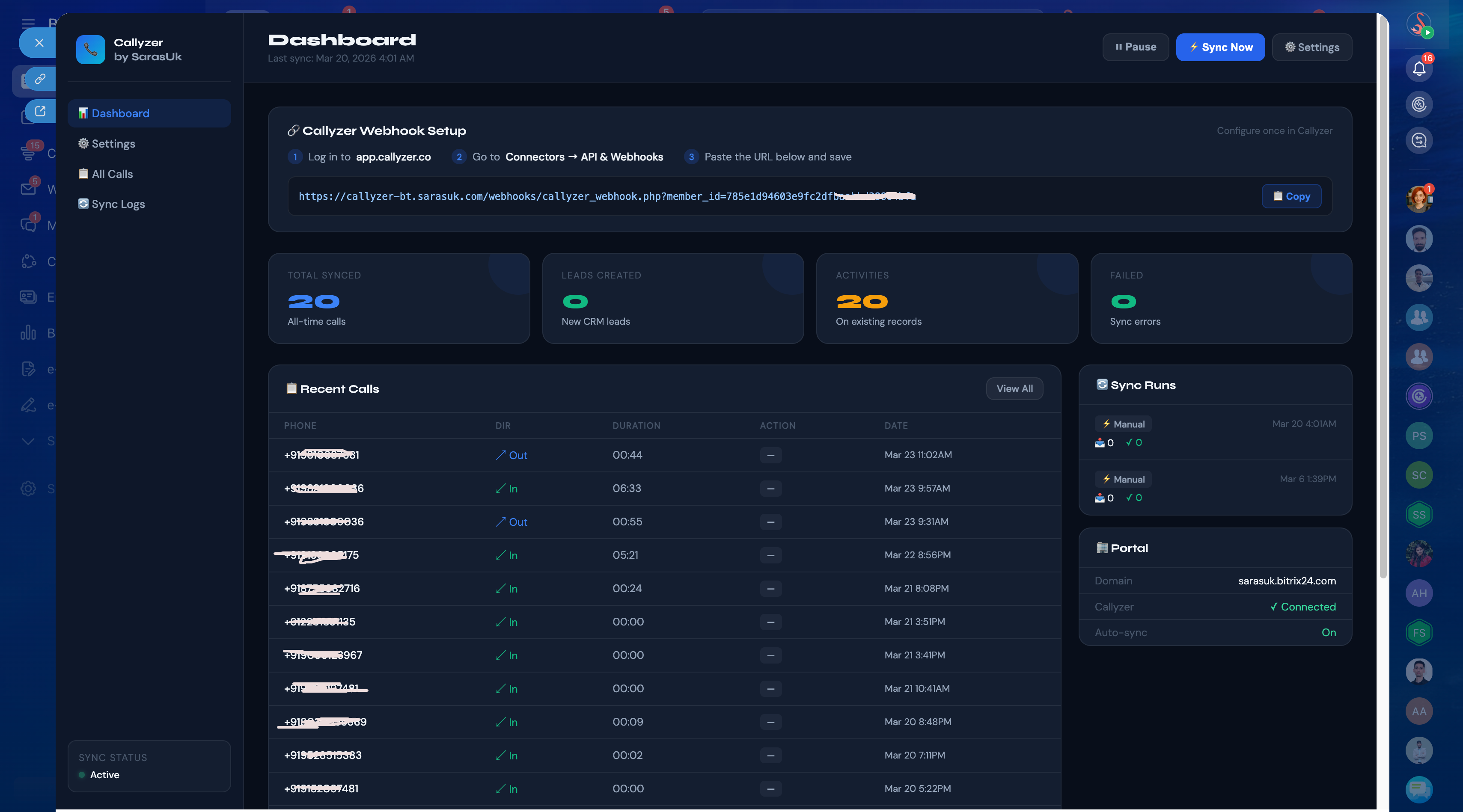The width and height of the screenshot is (1463, 812).
Task: Click the FS hexagon avatar icon
Action: point(1419,633)
